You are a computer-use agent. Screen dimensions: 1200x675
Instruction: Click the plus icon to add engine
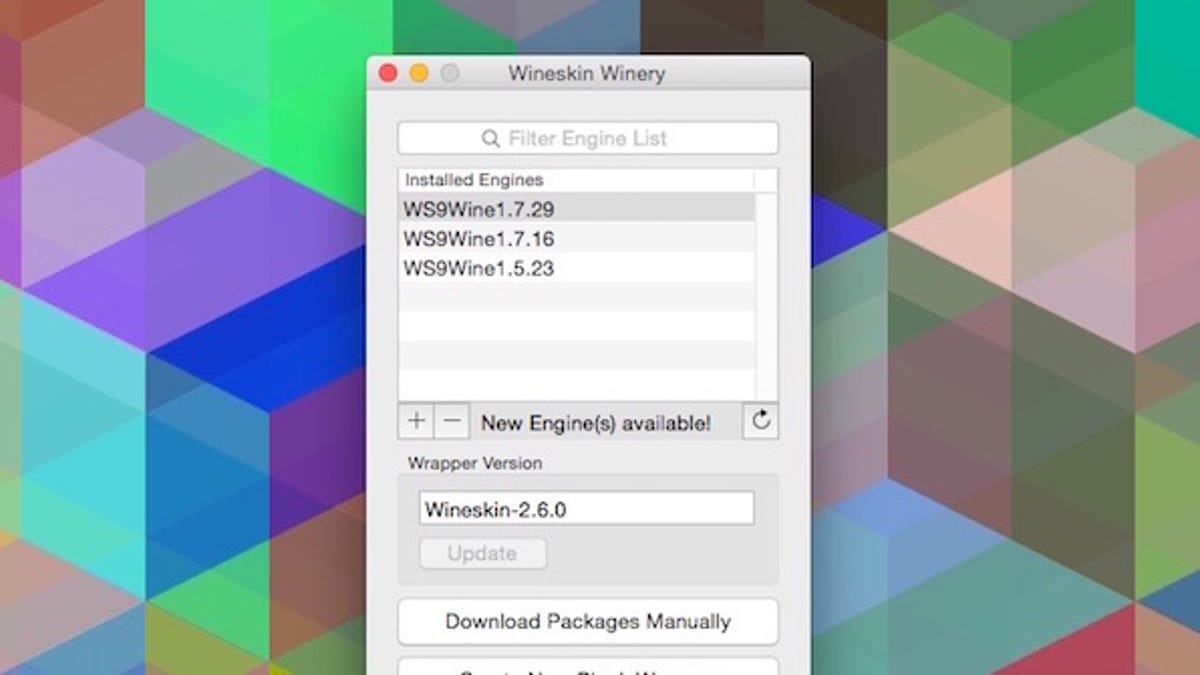pyautogui.click(x=416, y=421)
